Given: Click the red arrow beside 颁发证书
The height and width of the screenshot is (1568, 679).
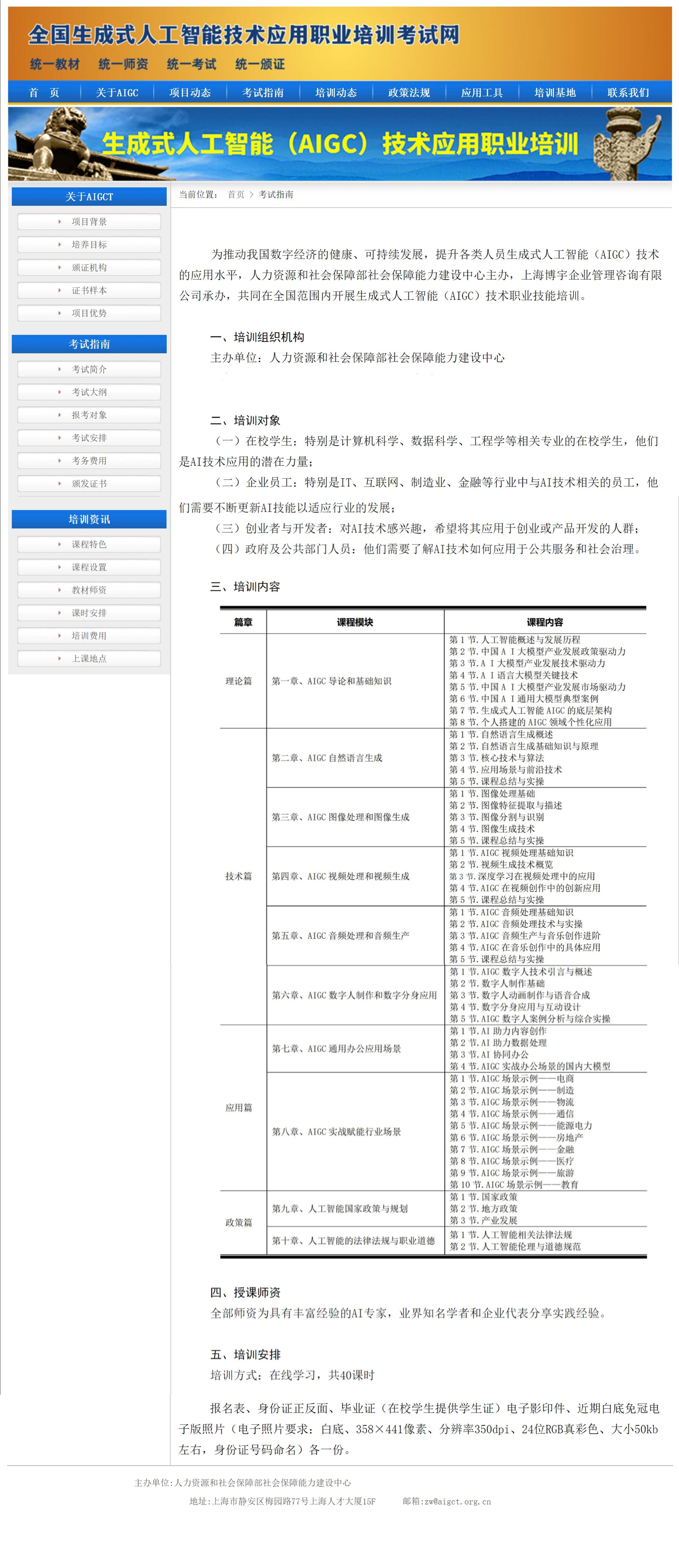Looking at the screenshot, I should coord(59,483).
